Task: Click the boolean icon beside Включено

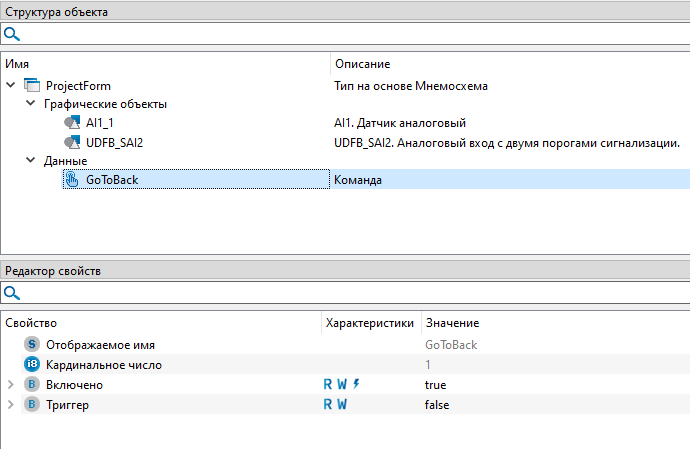Action: (x=31, y=385)
